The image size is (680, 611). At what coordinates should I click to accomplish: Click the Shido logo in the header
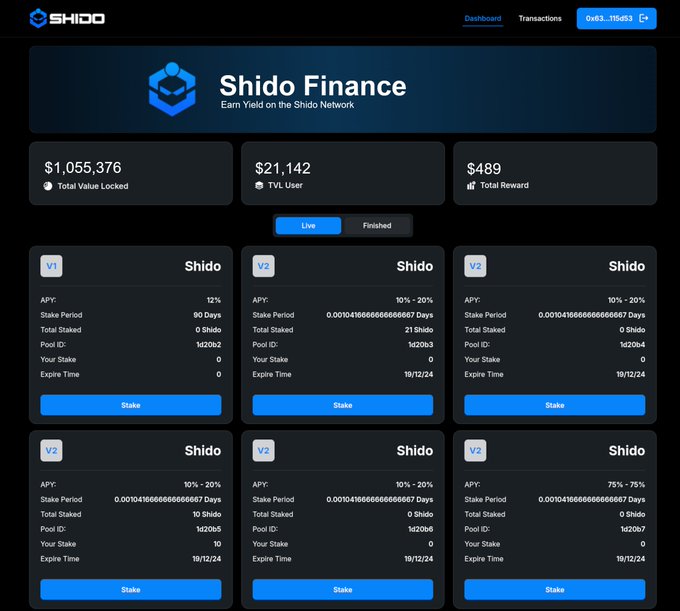[x=67, y=18]
